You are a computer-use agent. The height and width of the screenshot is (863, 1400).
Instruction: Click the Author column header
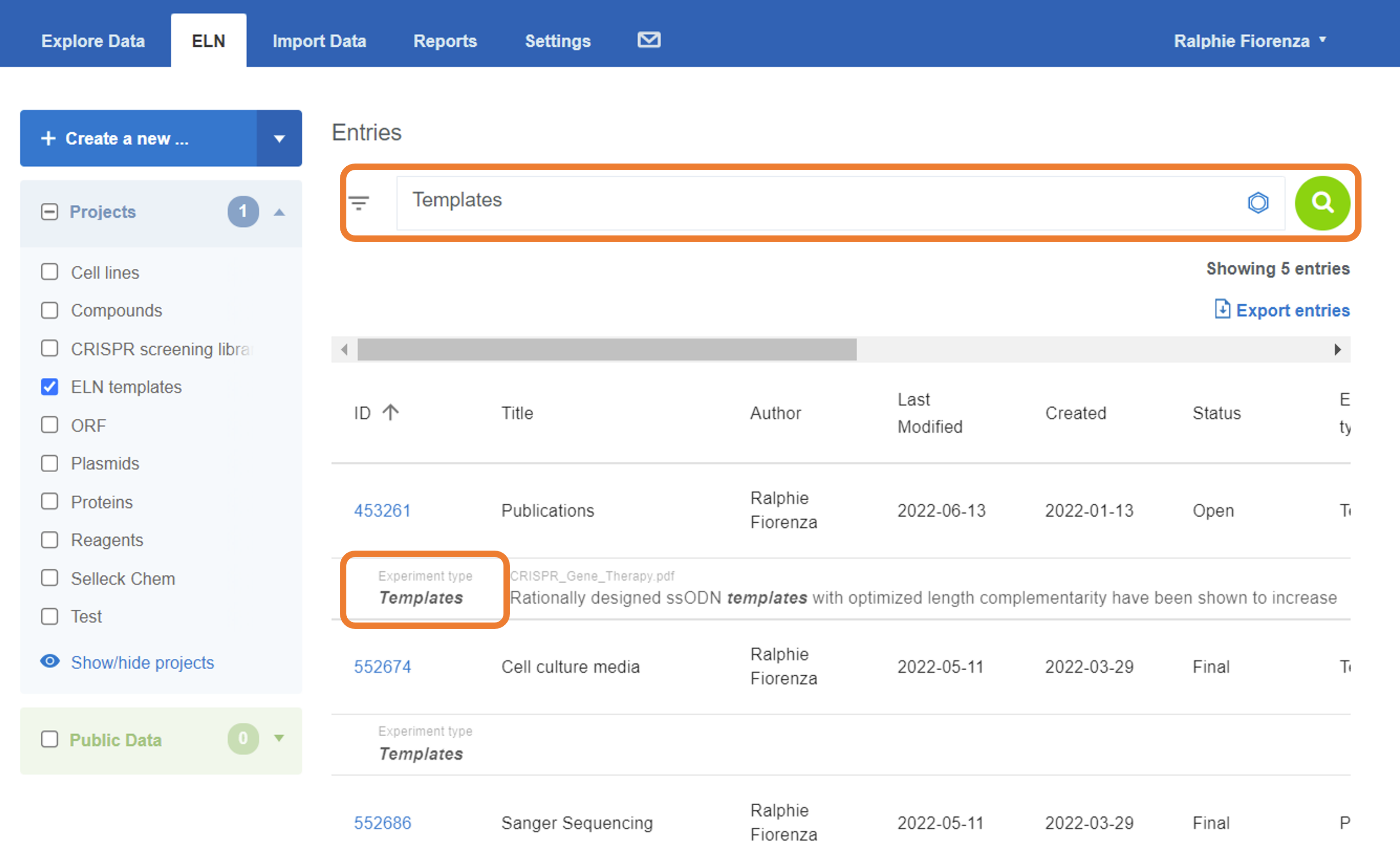click(775, 413)
